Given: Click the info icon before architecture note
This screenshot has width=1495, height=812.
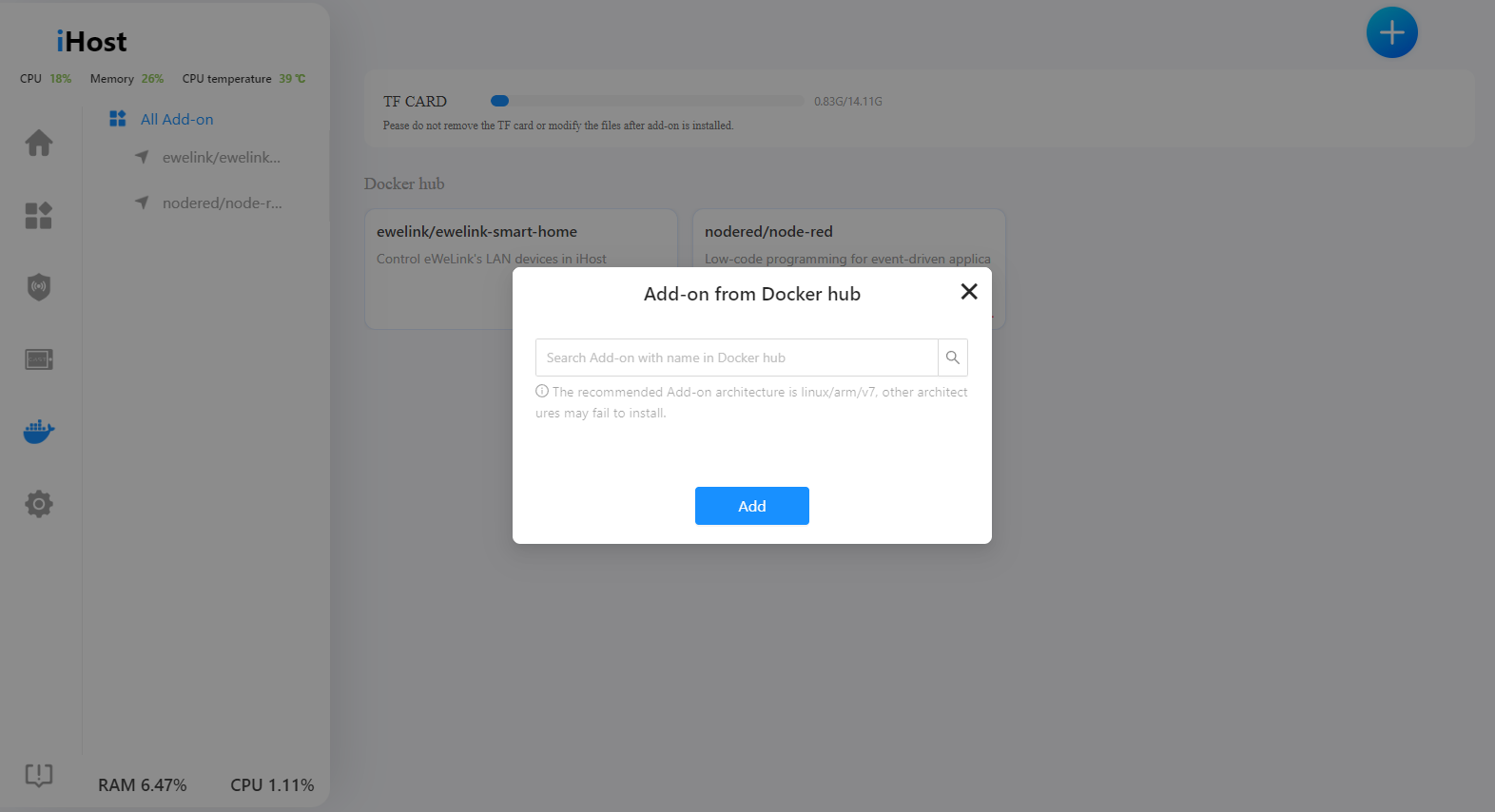Looking at the screenshot, I should [x=542, y=391].
